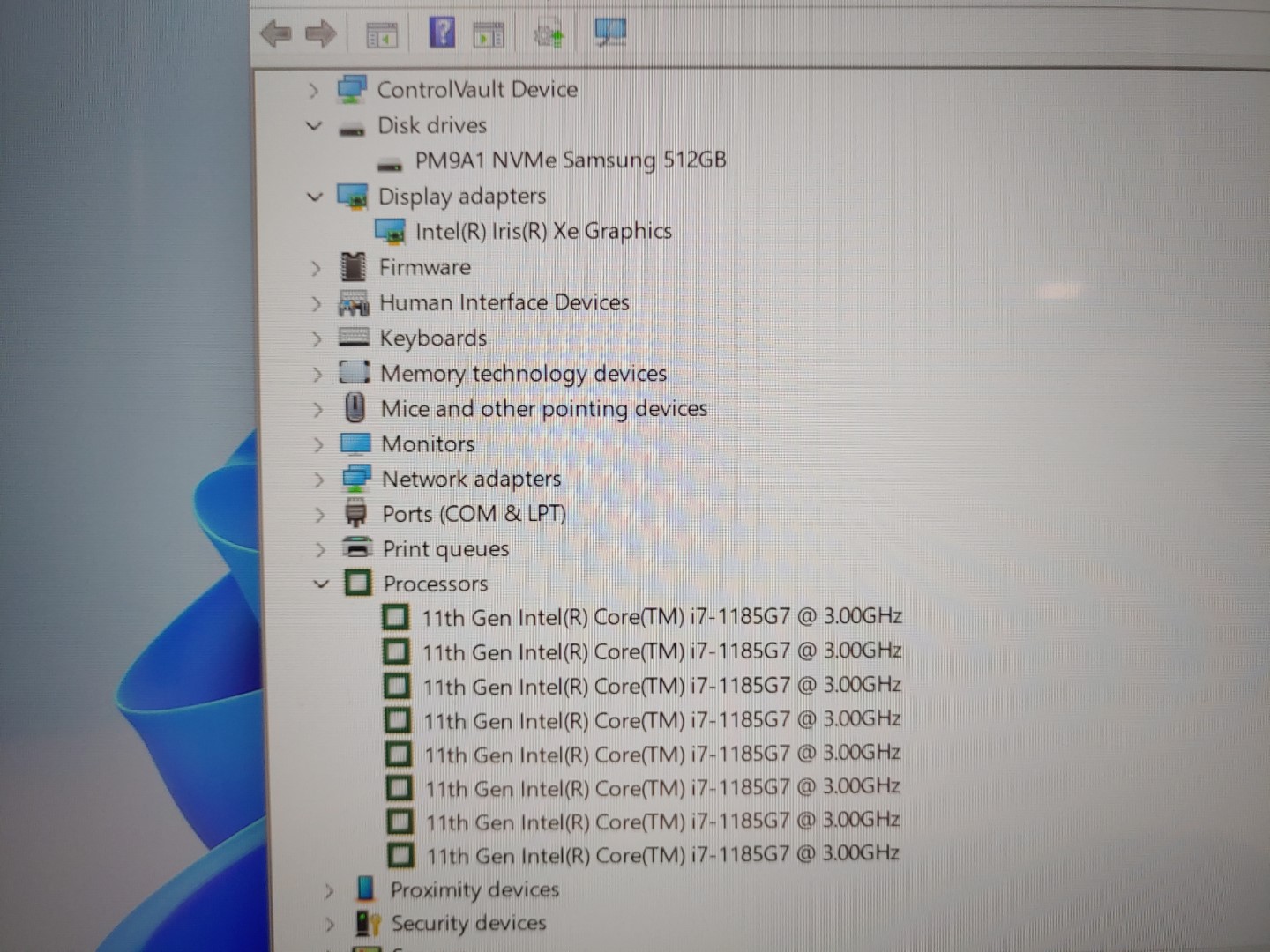The height and width of the screenshot is (952, 1270).
Task: Click the Forward navigation arrow
Action: click(321, 33)
